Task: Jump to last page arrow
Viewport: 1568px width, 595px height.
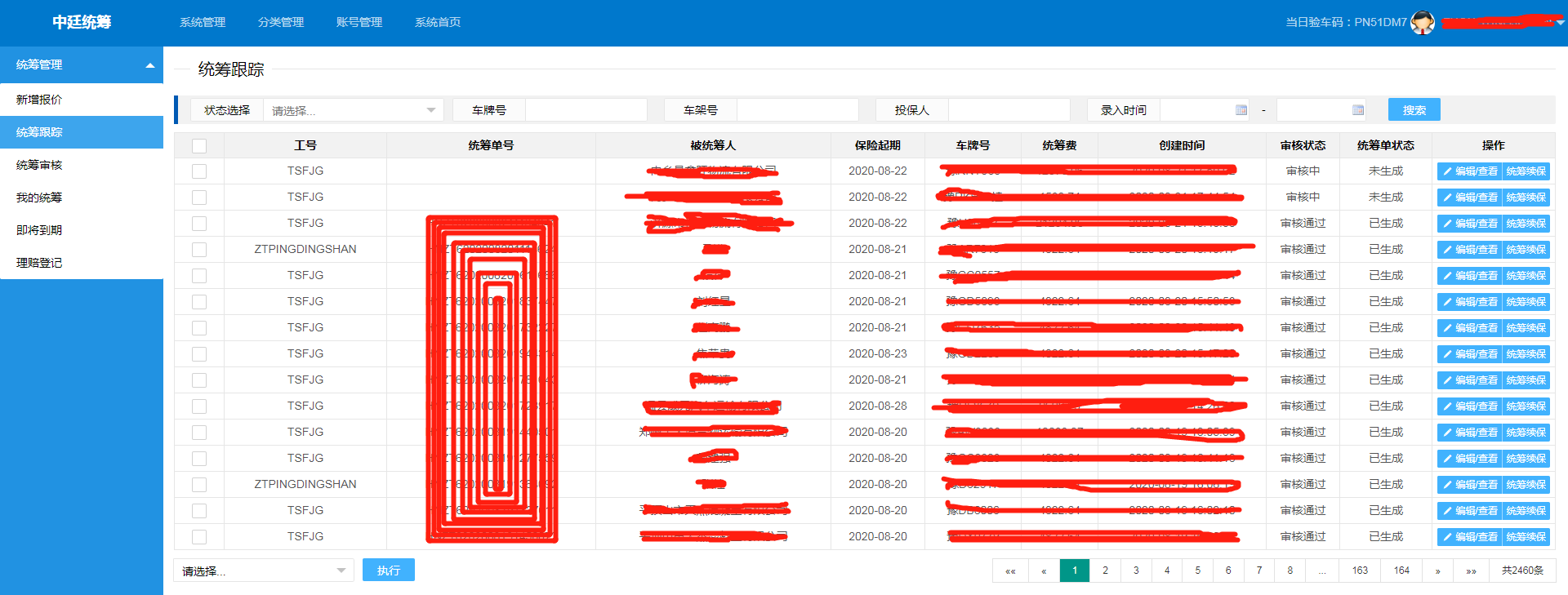Action: (1471, 571)
